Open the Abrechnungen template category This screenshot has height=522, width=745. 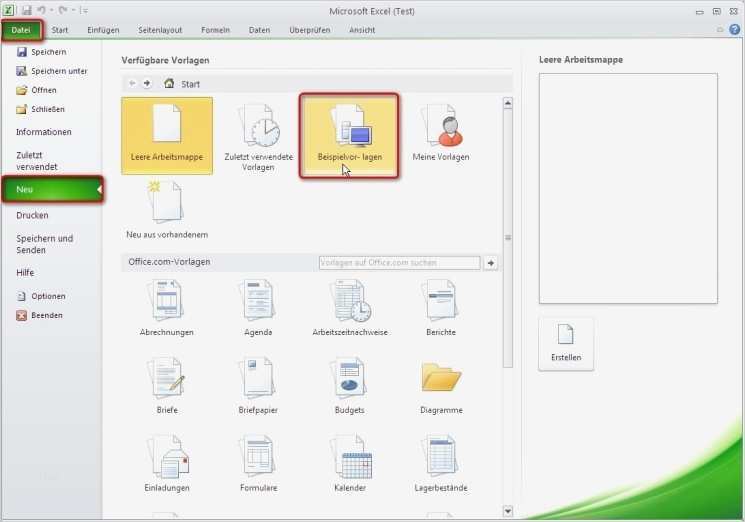[x=167, y=308]
